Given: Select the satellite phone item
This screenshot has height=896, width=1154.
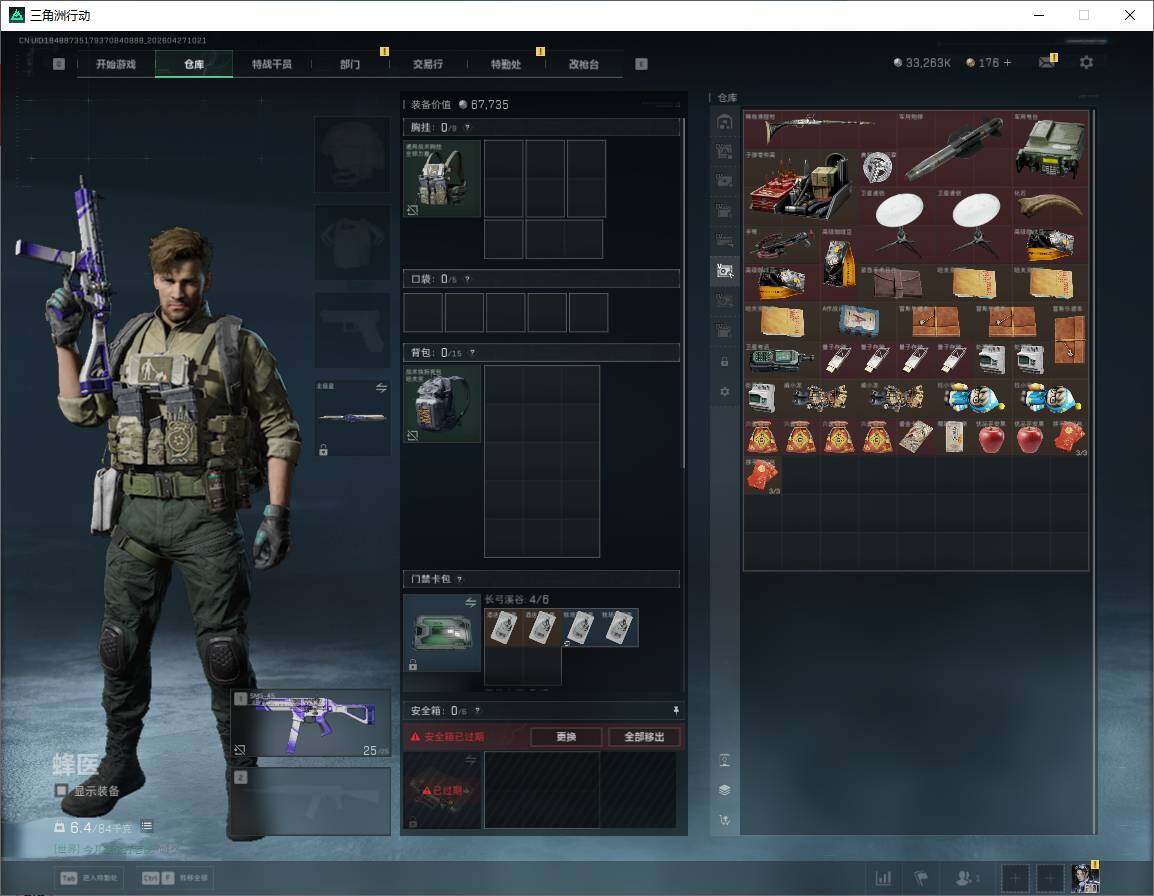Looking at the screenshot, I should (x=782, y=359).
